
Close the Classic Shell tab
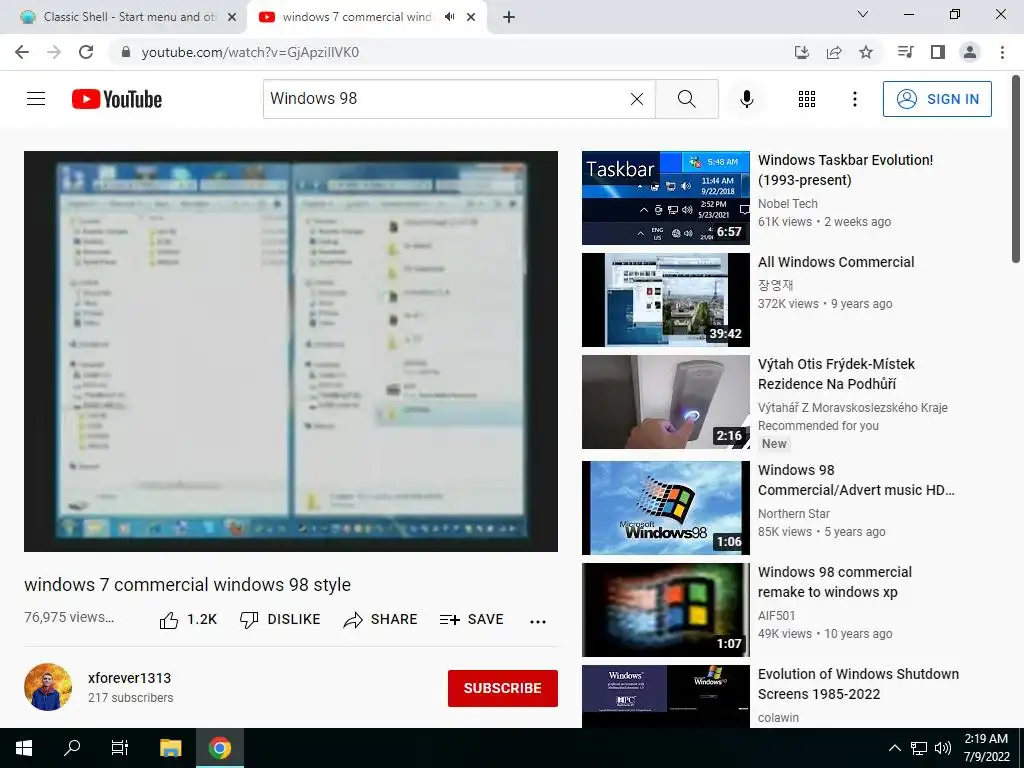point(232,17)
